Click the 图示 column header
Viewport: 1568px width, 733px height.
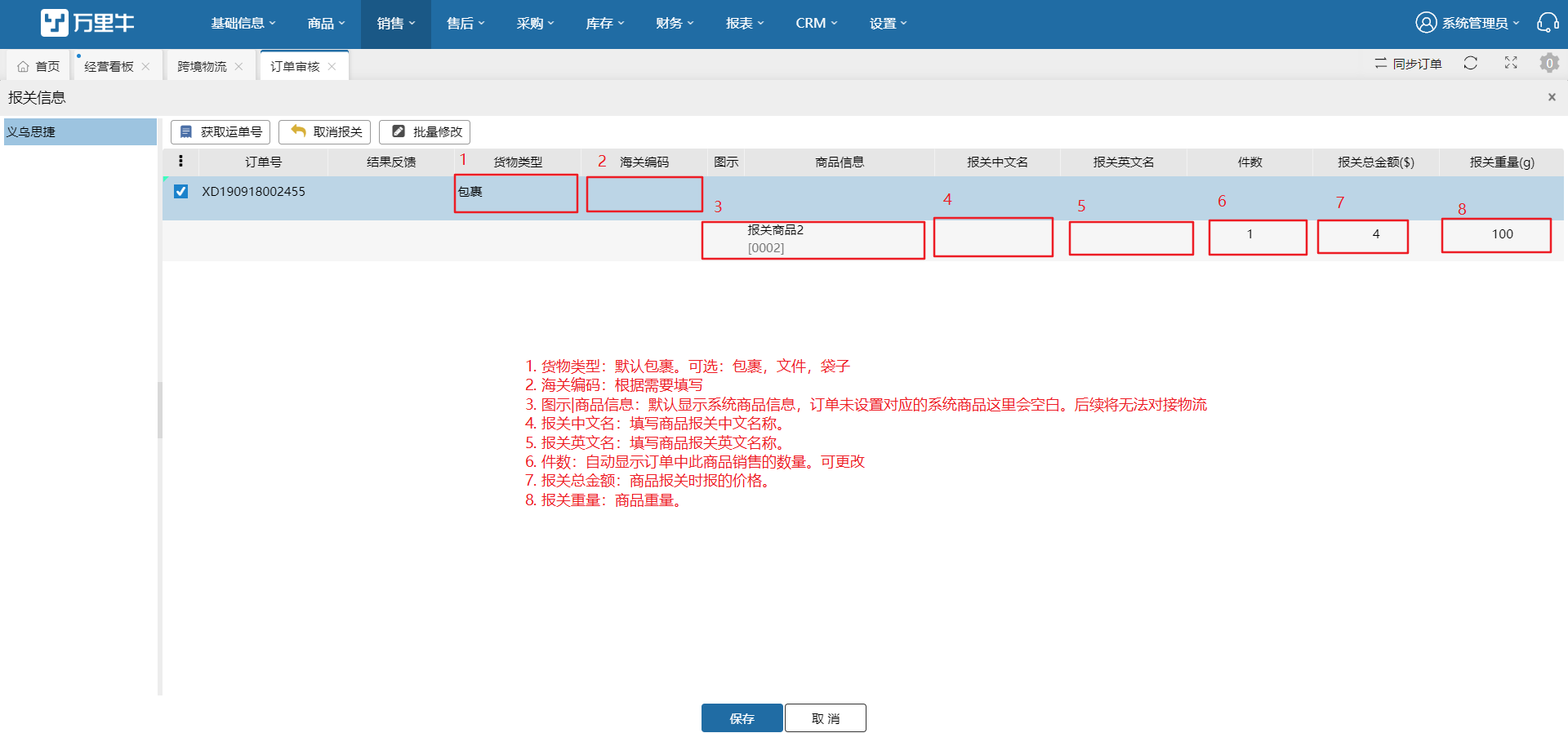tap(726, 162)
